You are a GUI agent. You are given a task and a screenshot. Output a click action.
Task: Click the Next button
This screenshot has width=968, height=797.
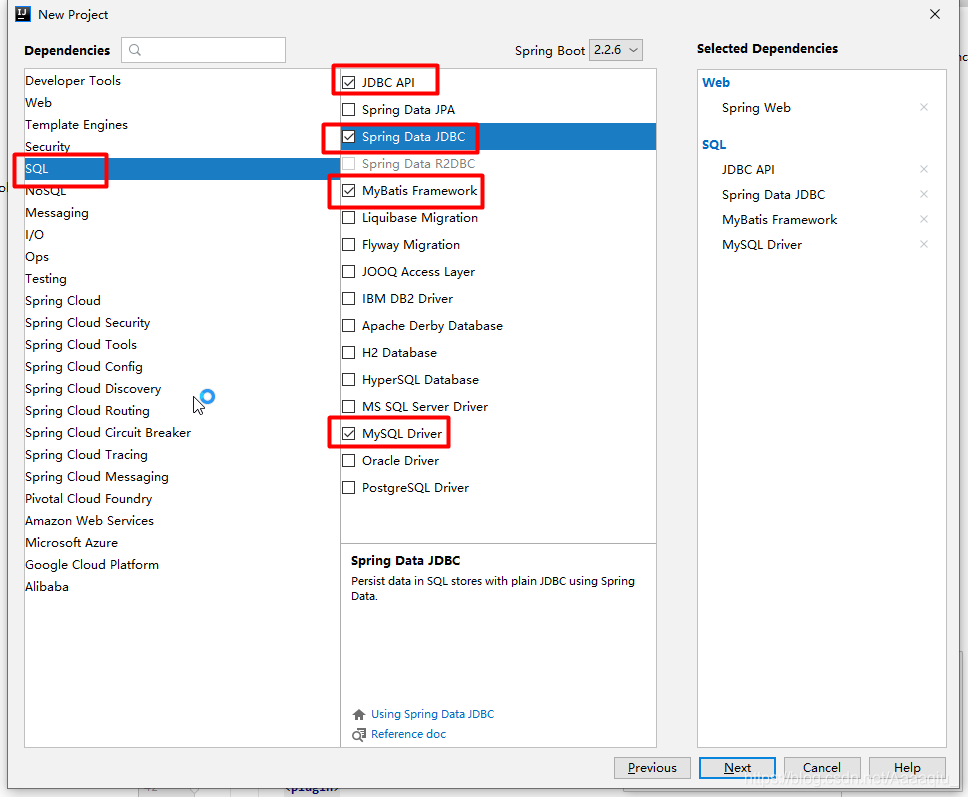coord(737,768)
